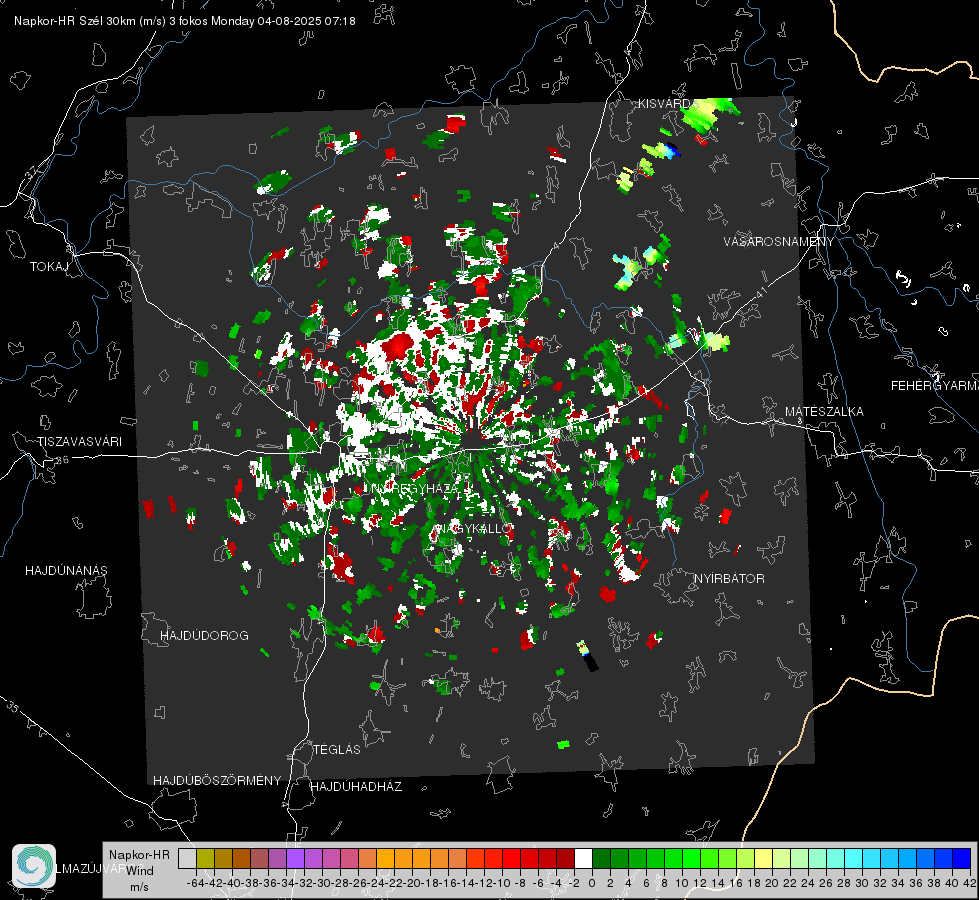979x900 pixels.
Task: Click the yellow swatch between 18 and 20
Action: (x=763, y=858)
